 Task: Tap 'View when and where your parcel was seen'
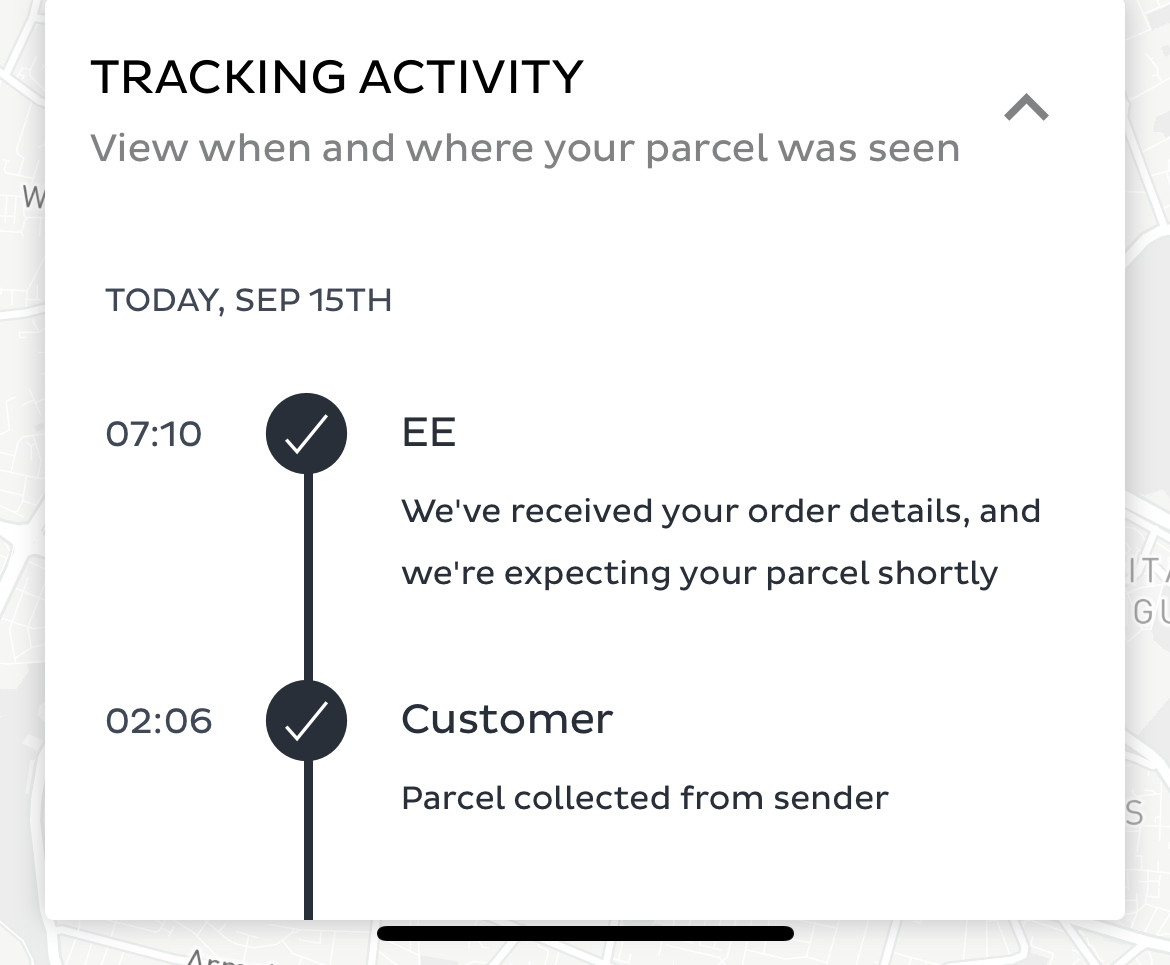click(x=525, y=149)
